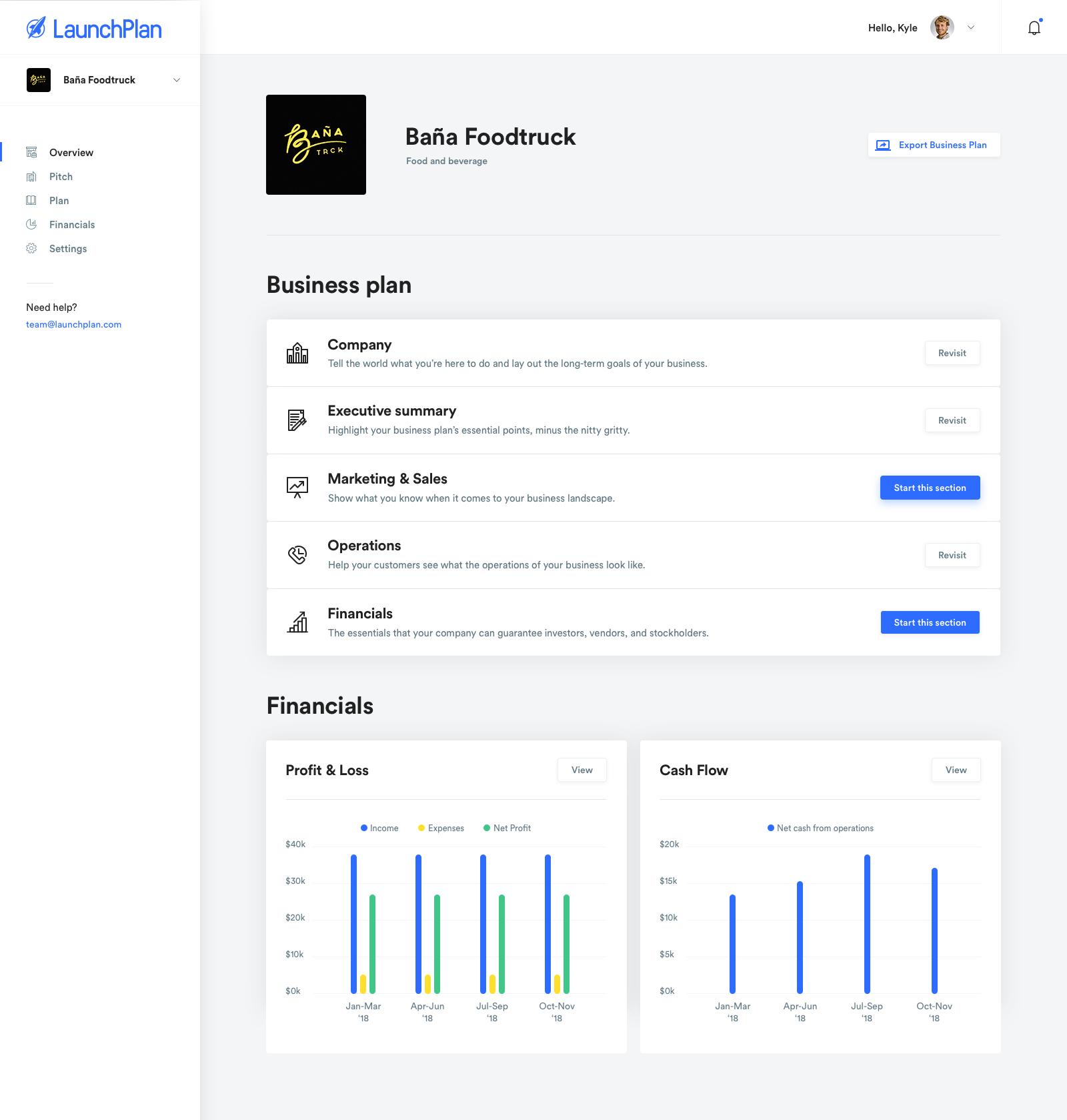Expand the Baña Foodtruck company switcher
This screenshot has width=1067, height=1120.
pos(176,80)
